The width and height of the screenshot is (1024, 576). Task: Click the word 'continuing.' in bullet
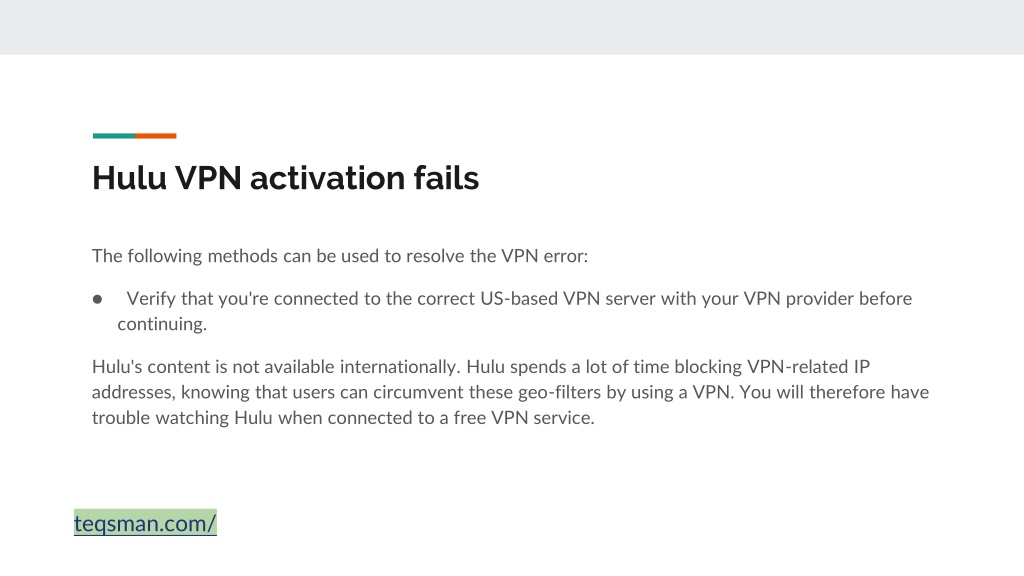(162, 325)
